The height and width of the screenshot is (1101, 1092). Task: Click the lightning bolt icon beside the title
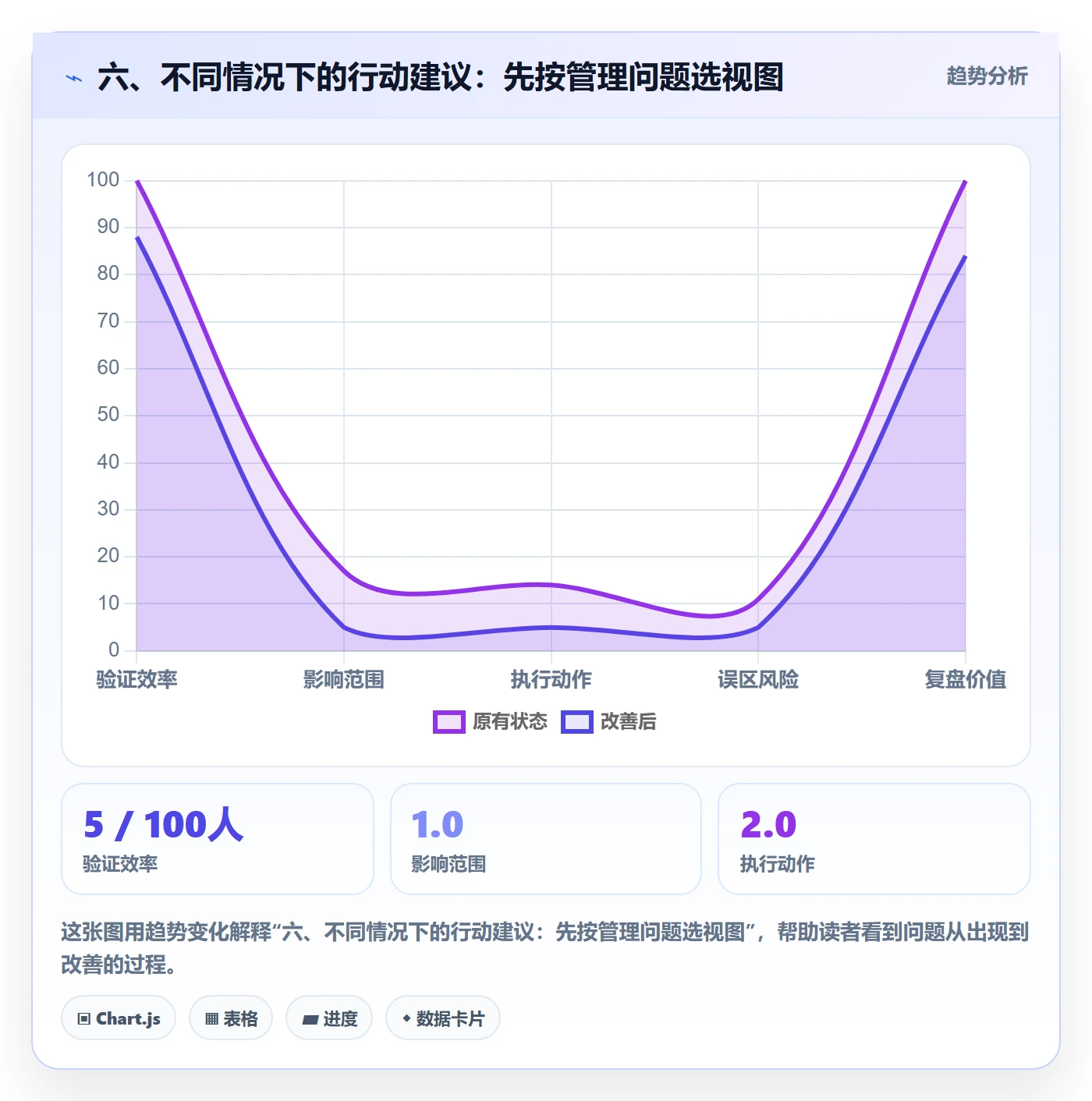74,78
